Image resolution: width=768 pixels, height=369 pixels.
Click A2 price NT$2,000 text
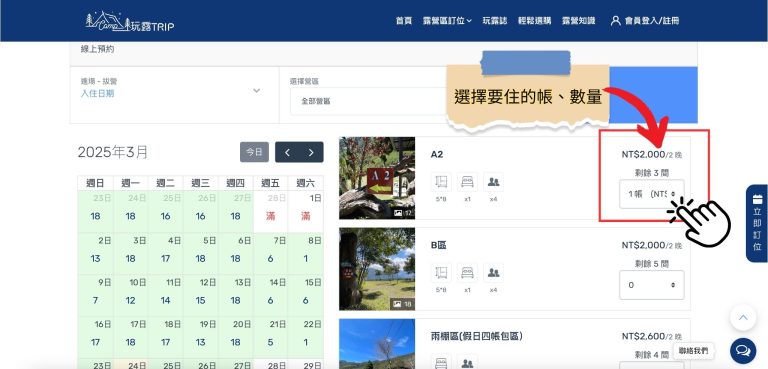click(644, 154)
